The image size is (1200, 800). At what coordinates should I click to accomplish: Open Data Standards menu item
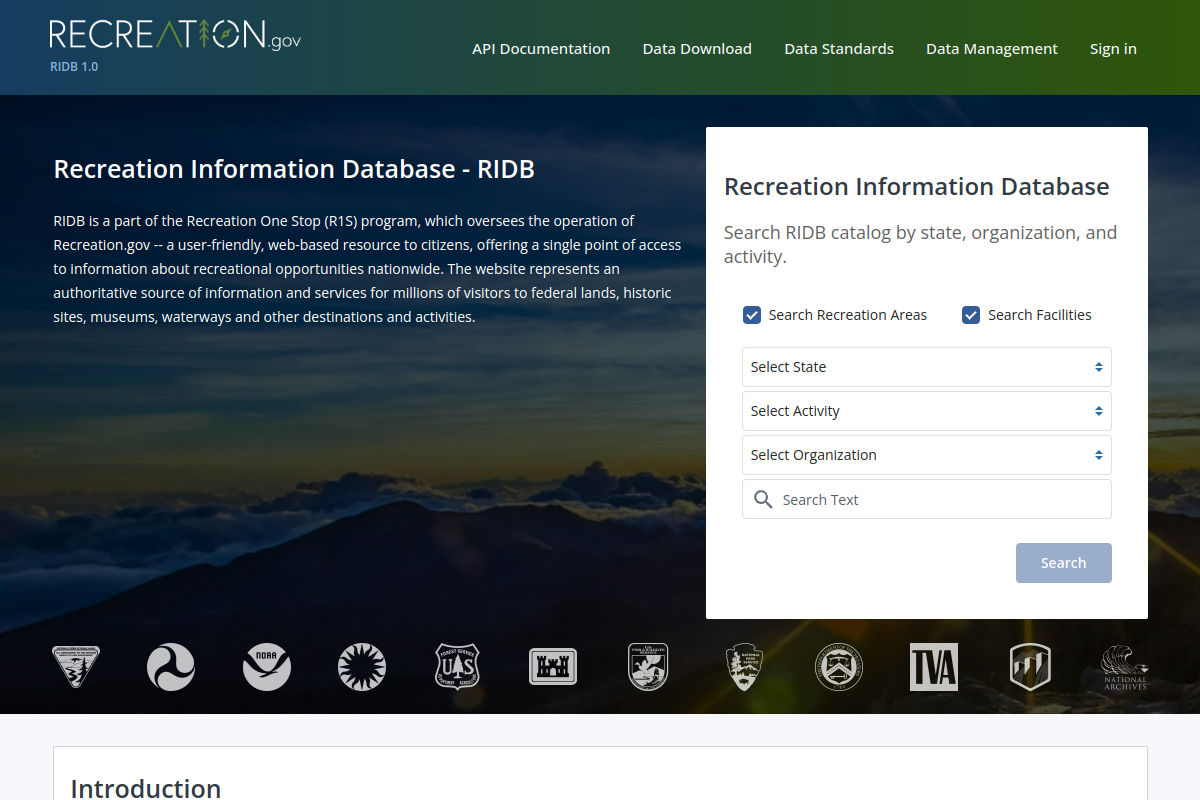pyautogui.click(x=839, y=48)
